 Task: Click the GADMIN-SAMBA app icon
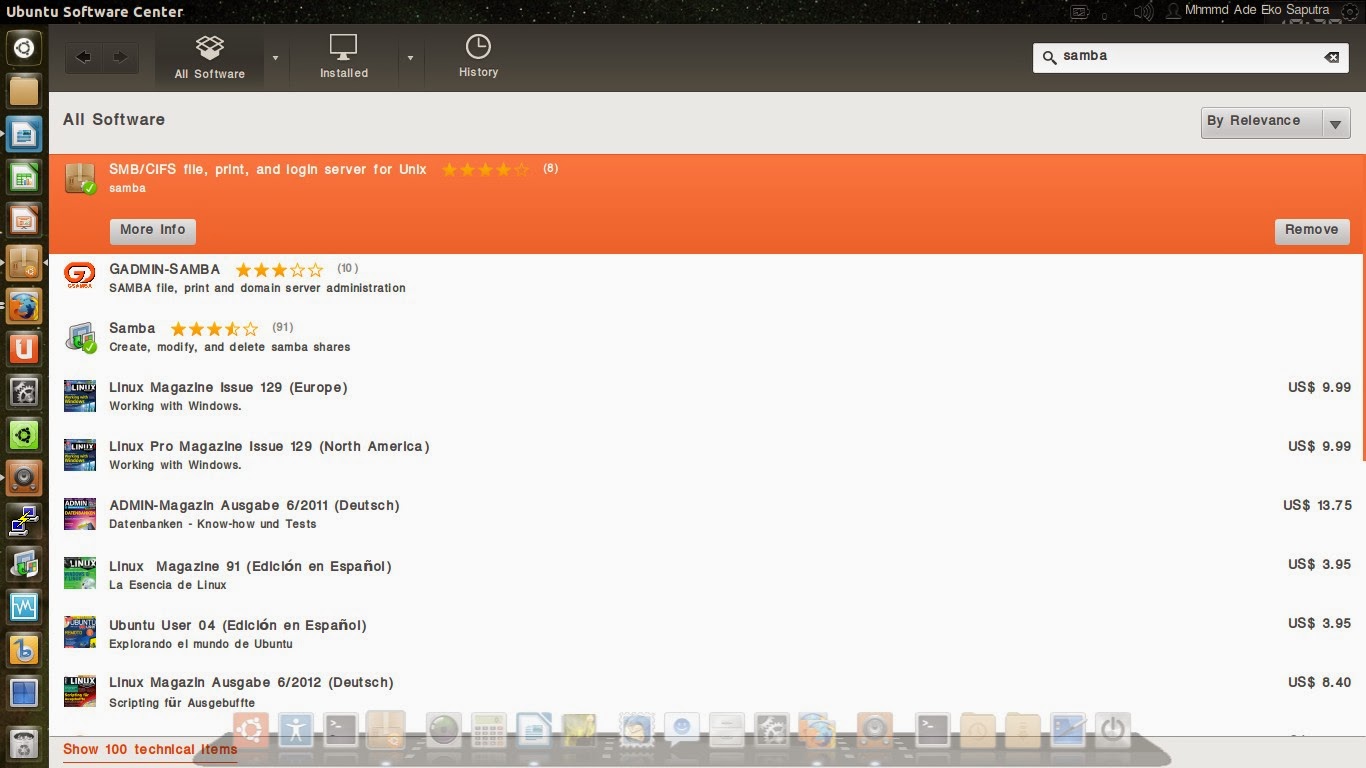(x=80, y=276)
